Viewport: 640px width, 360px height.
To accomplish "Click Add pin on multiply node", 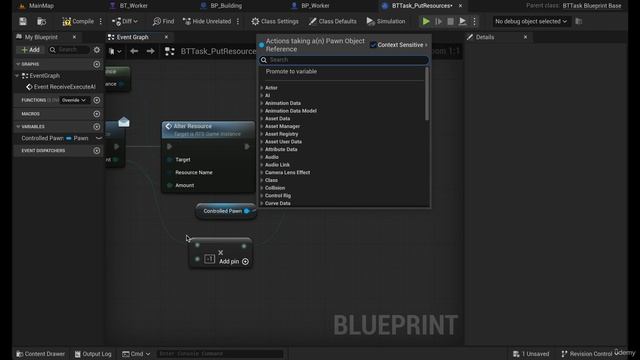I will pos(234,262).
